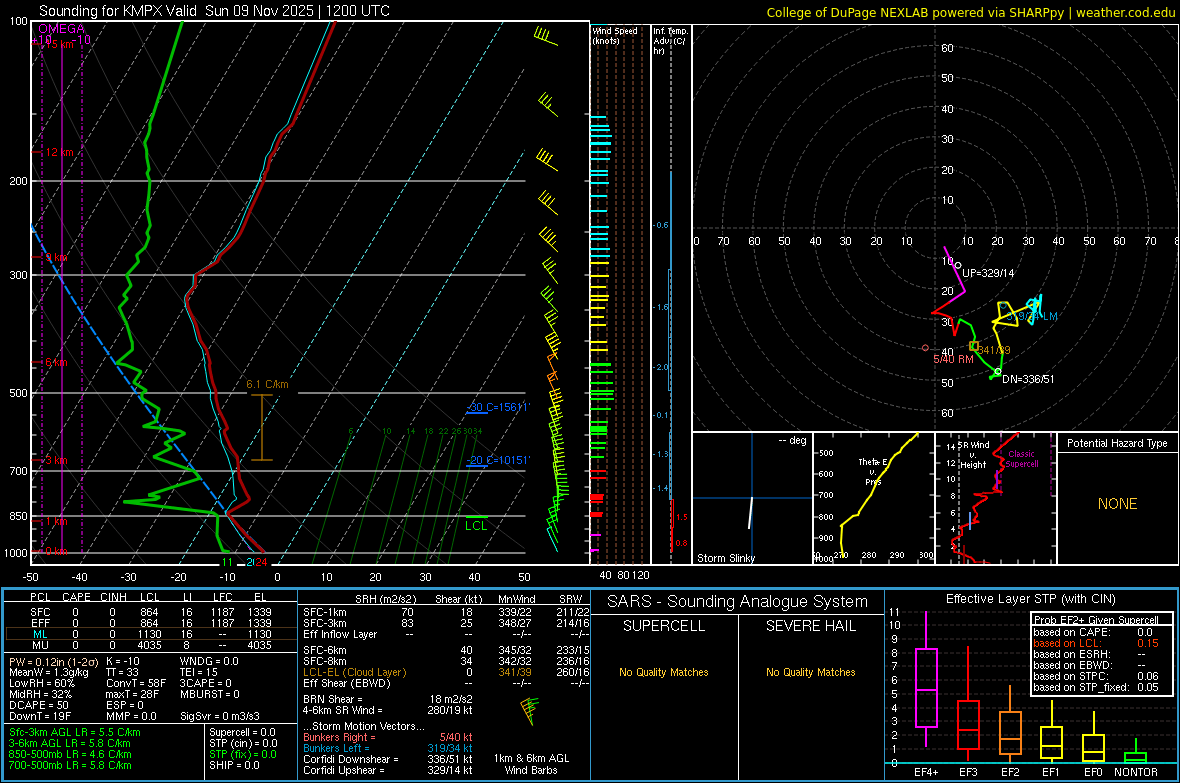Select the DN=336/51 hodograph label
The image size is (1180, 783).
pyautogui.click(x=1028, y=379)
